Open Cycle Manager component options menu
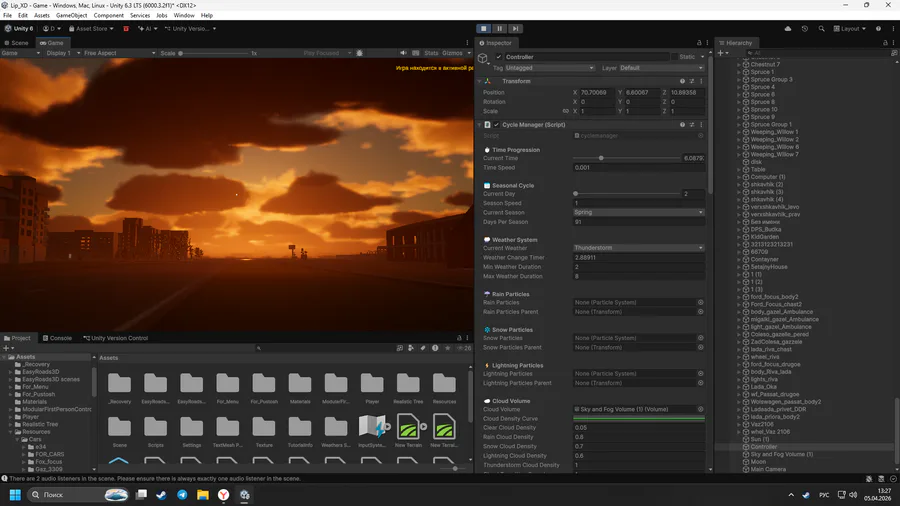This screenshot has height=506, width=900. coord(700,125)
